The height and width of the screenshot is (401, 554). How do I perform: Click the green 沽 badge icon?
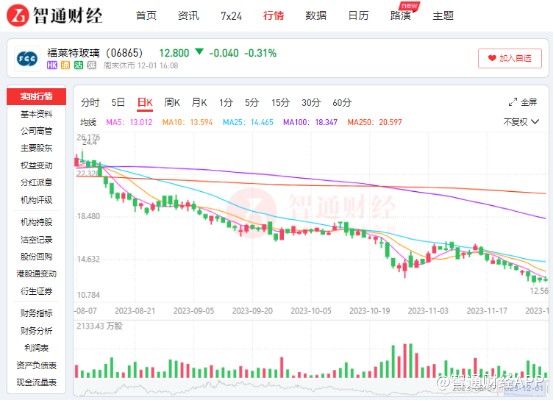(78, 65)
